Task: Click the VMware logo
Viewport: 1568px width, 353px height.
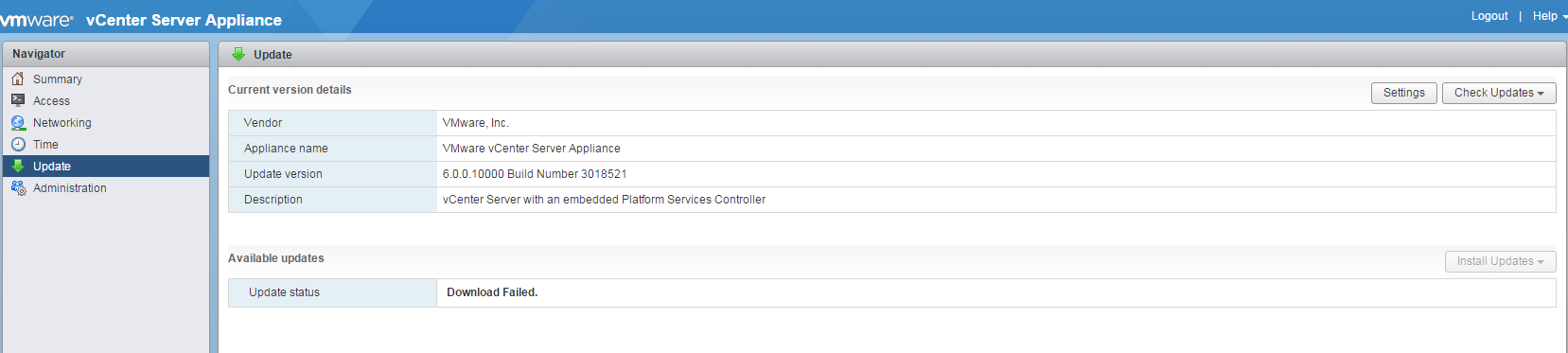Action: (x=36, y=19)
